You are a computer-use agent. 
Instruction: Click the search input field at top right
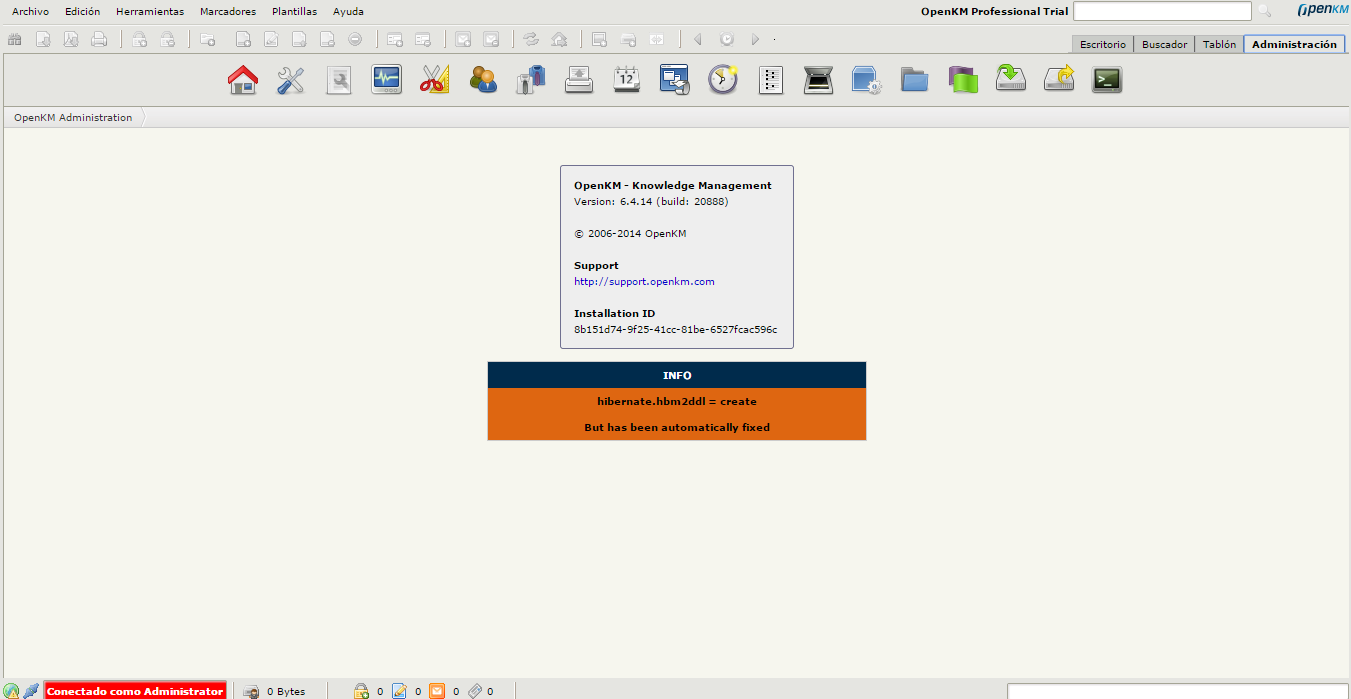[1162, 11]
